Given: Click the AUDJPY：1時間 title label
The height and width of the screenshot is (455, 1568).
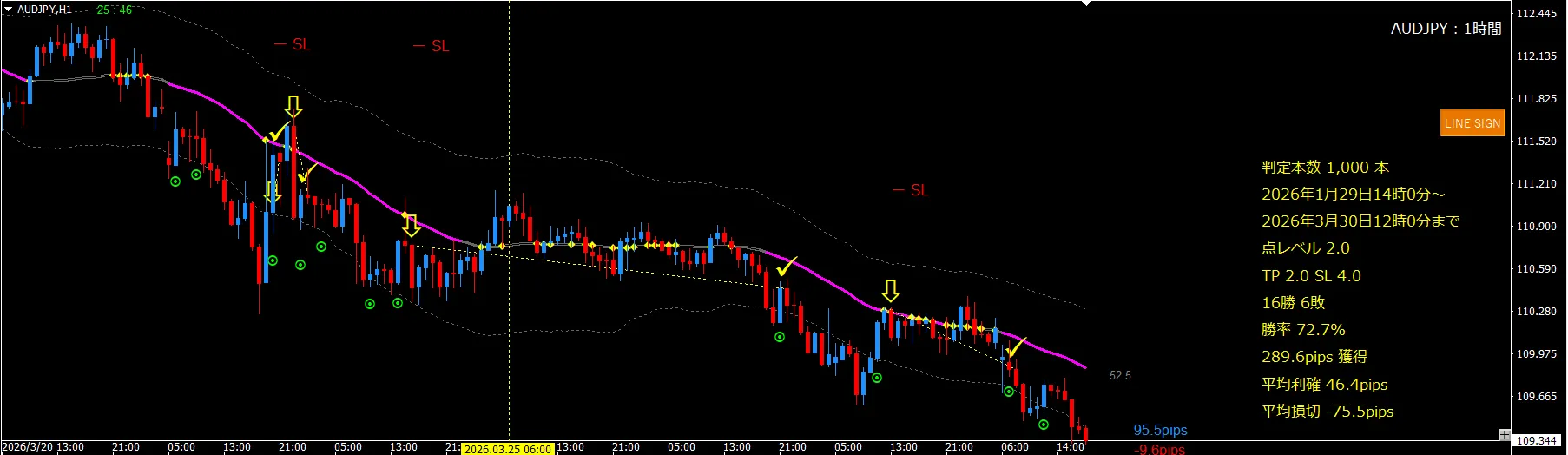Looking at the screenshot, I should (x=1446, y=29).
